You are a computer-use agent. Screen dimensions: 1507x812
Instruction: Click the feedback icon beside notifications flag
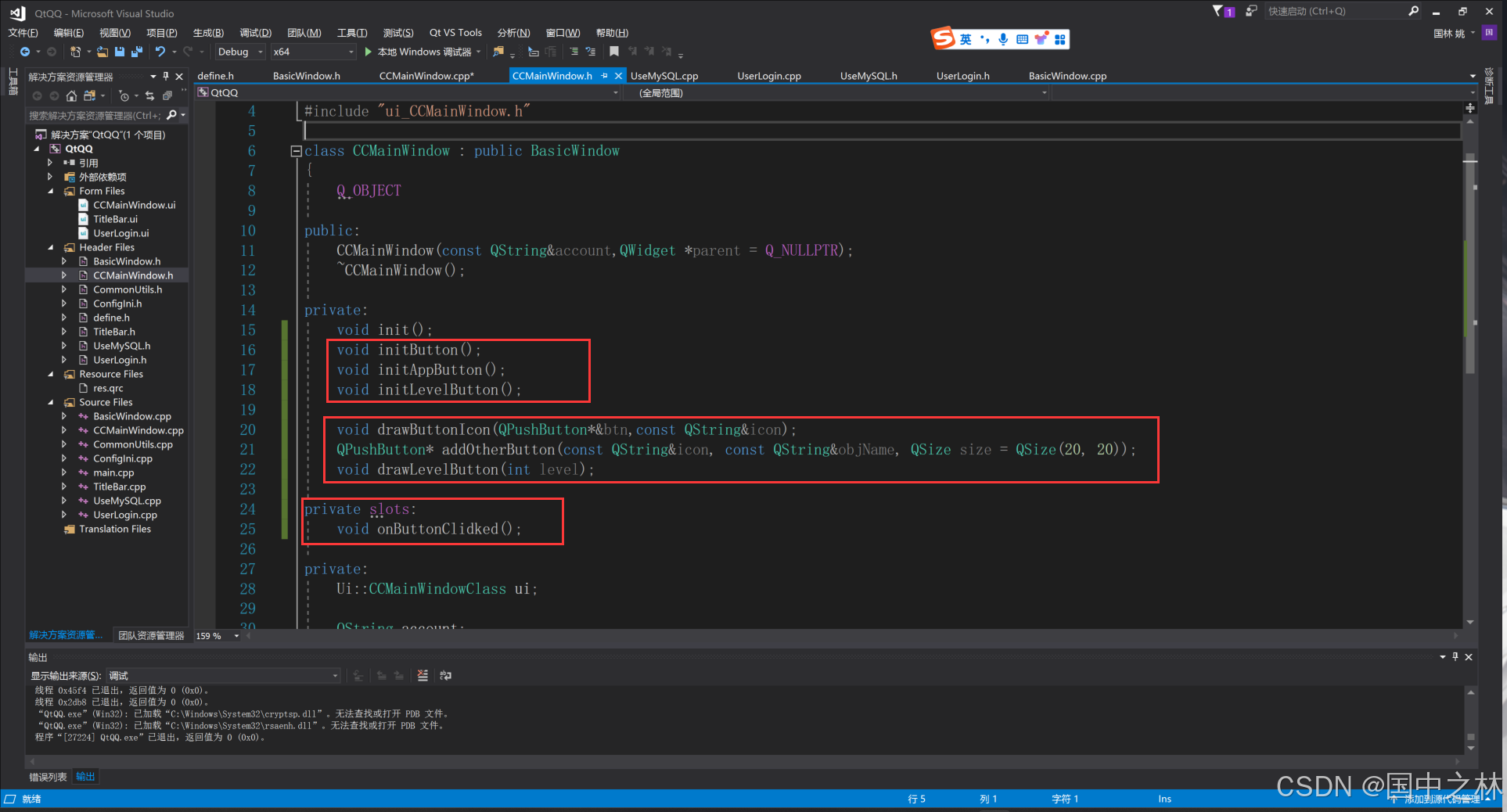click(1251, 11)
